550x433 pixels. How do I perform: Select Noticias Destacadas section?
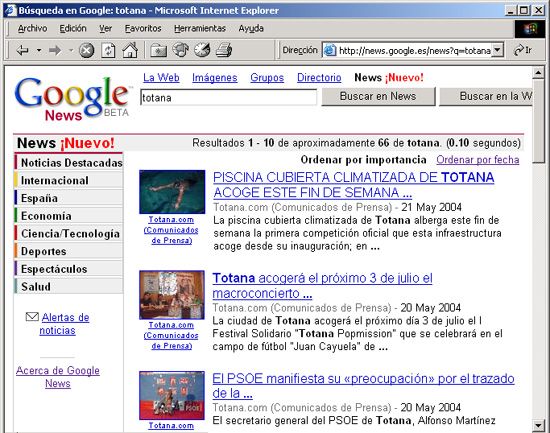[x=69, y=162]
